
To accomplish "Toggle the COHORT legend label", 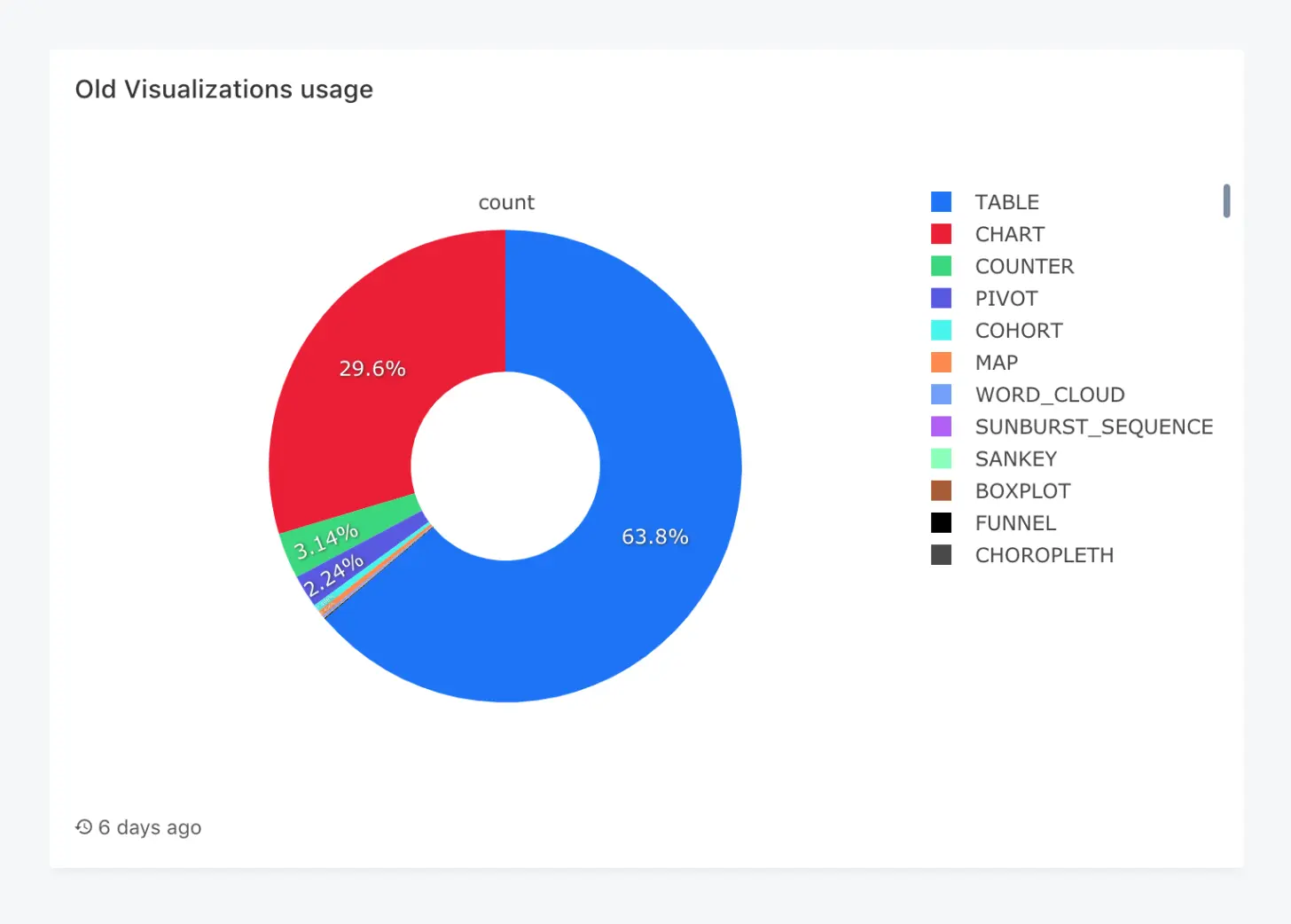I will 1019,330.
